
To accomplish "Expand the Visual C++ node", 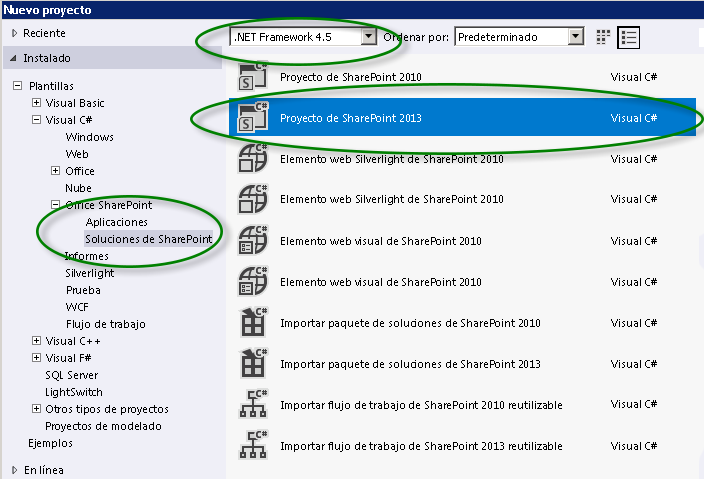I will tap(36, 341).
